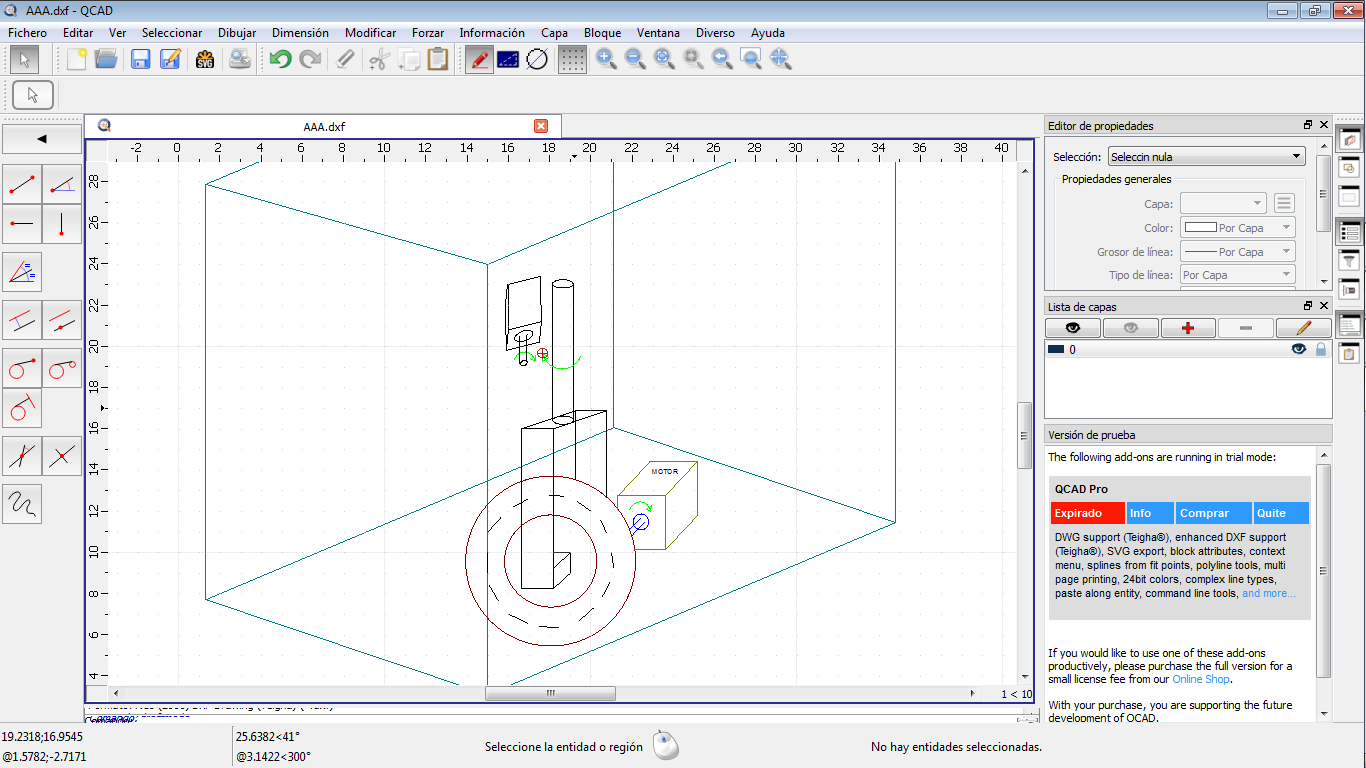This screenshot has height=768, width=1366.
Task: Undo last action with green arrow
Action: coord(280,59)
